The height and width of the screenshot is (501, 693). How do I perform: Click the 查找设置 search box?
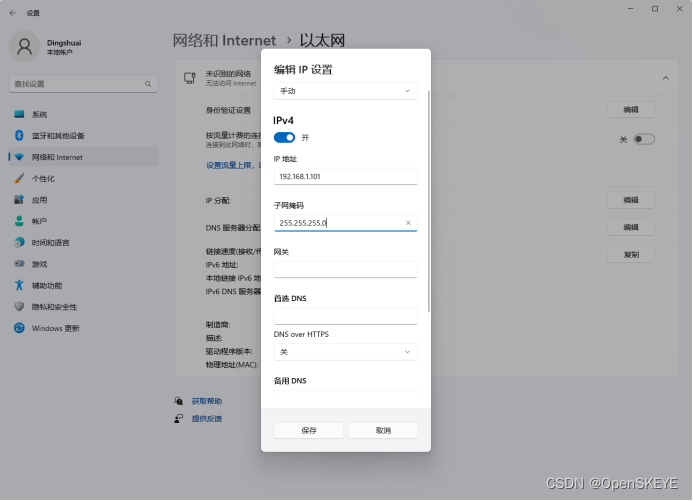pos(83,84)
